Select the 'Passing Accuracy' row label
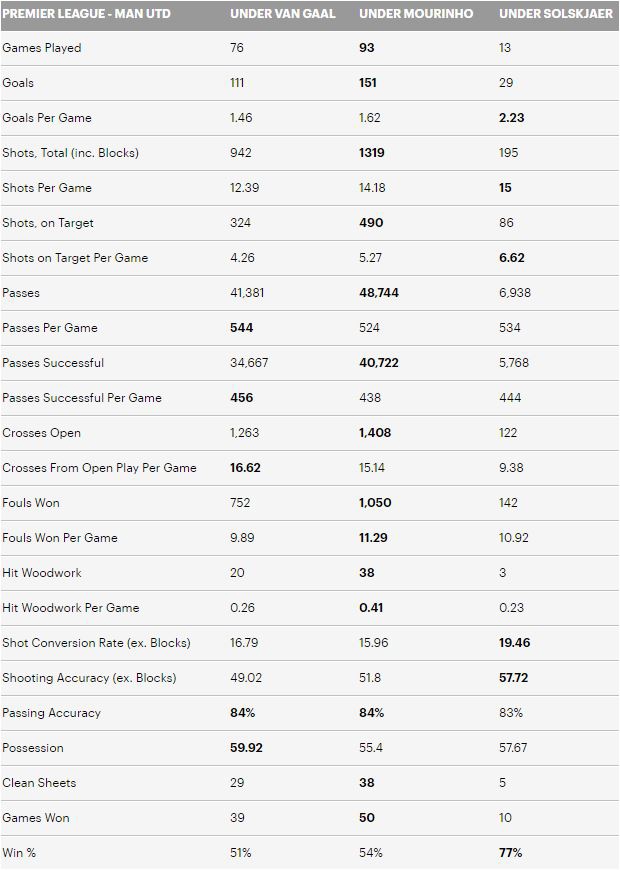The image size is (620, 870). pos(52,713)
